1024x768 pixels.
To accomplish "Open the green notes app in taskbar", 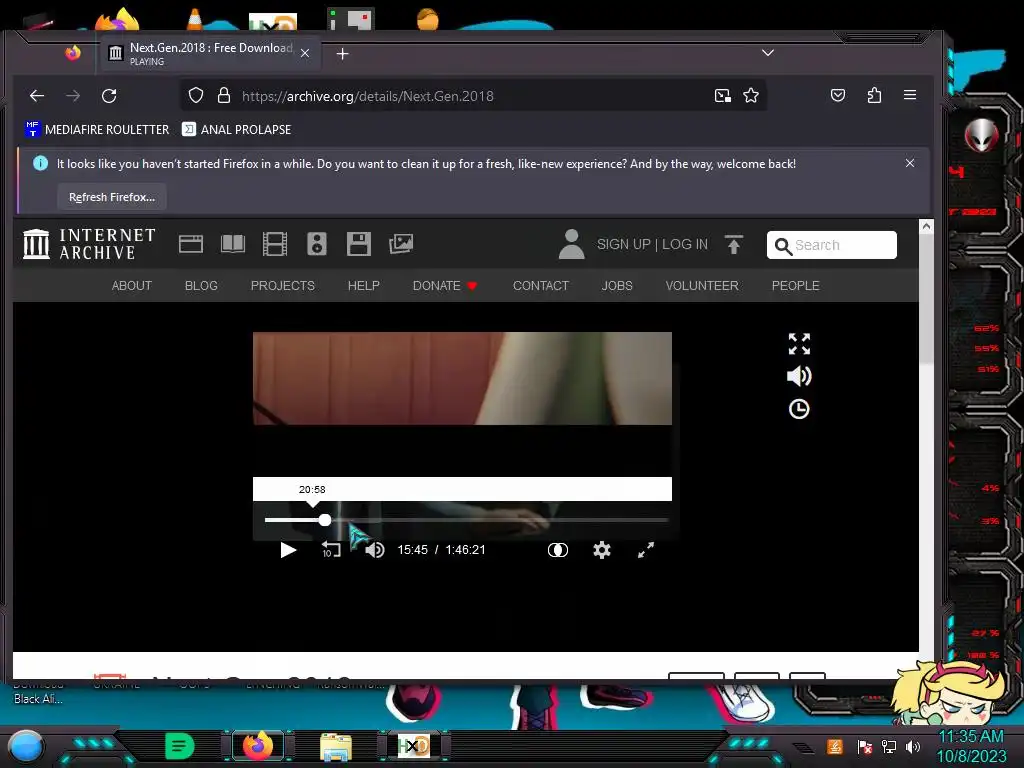I will point(180,746).
